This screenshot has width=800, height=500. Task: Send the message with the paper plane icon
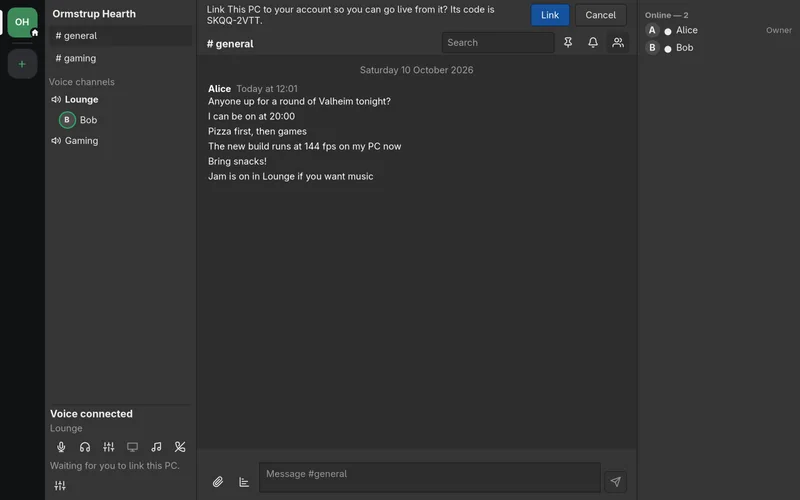[x=615, y=481]
